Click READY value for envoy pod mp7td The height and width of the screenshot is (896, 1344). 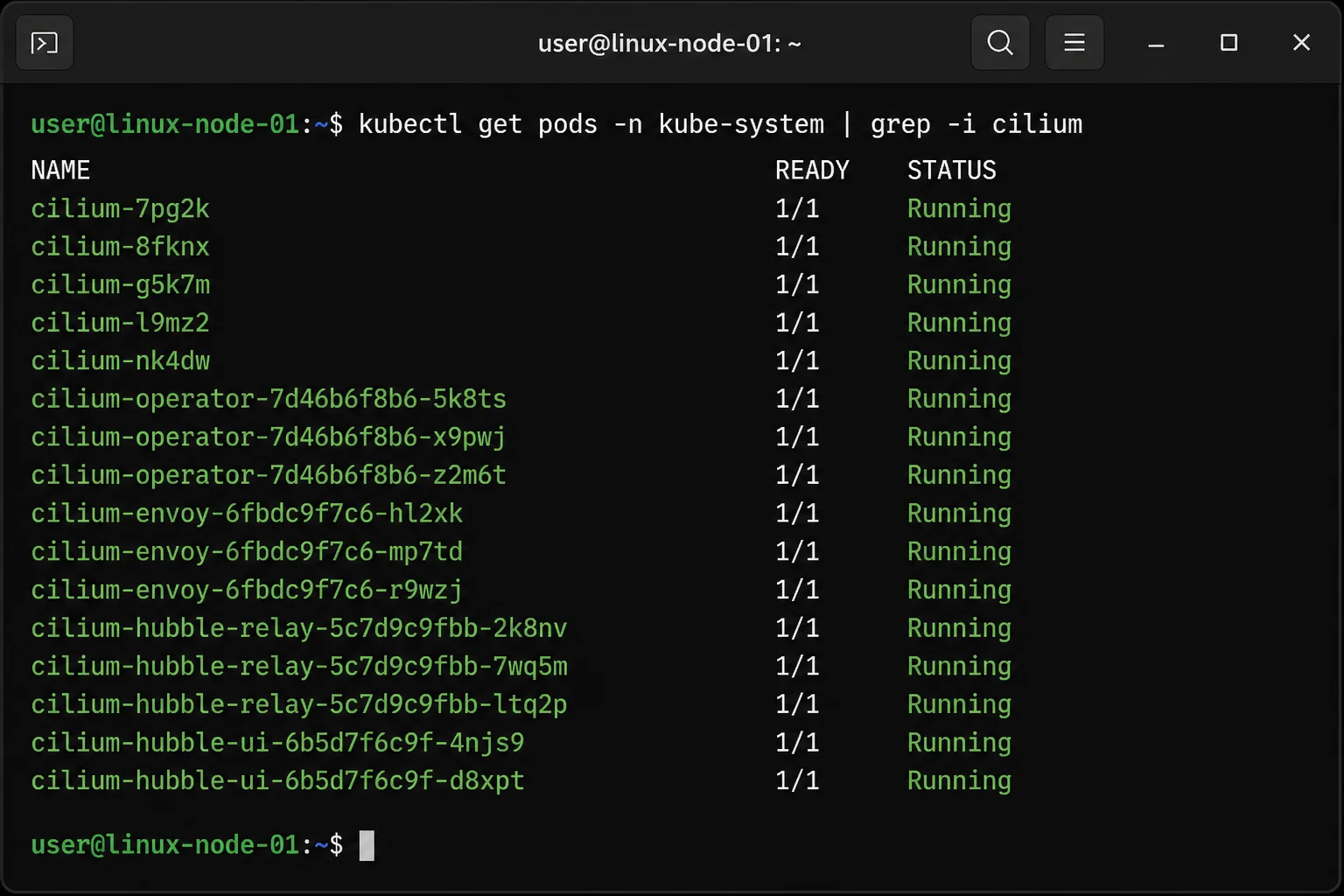pos(797,552)
